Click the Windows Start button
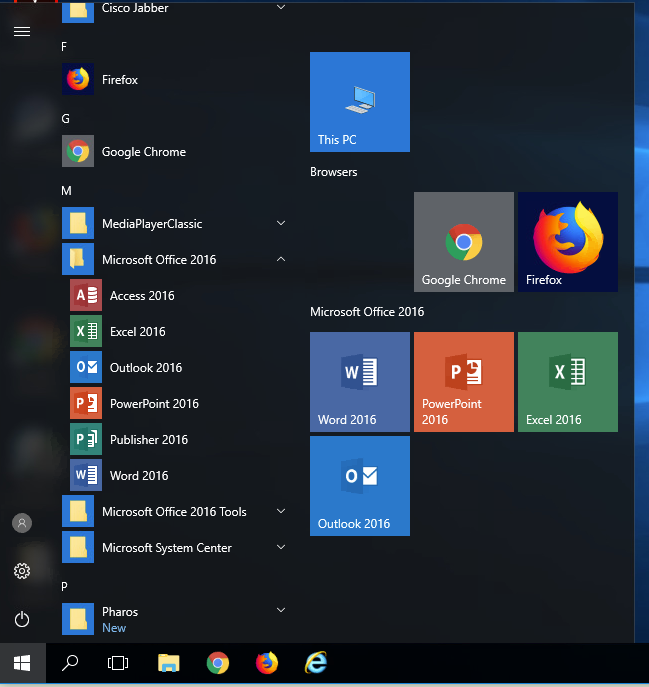This screenshot has width=649, height=687. (22, 663)
